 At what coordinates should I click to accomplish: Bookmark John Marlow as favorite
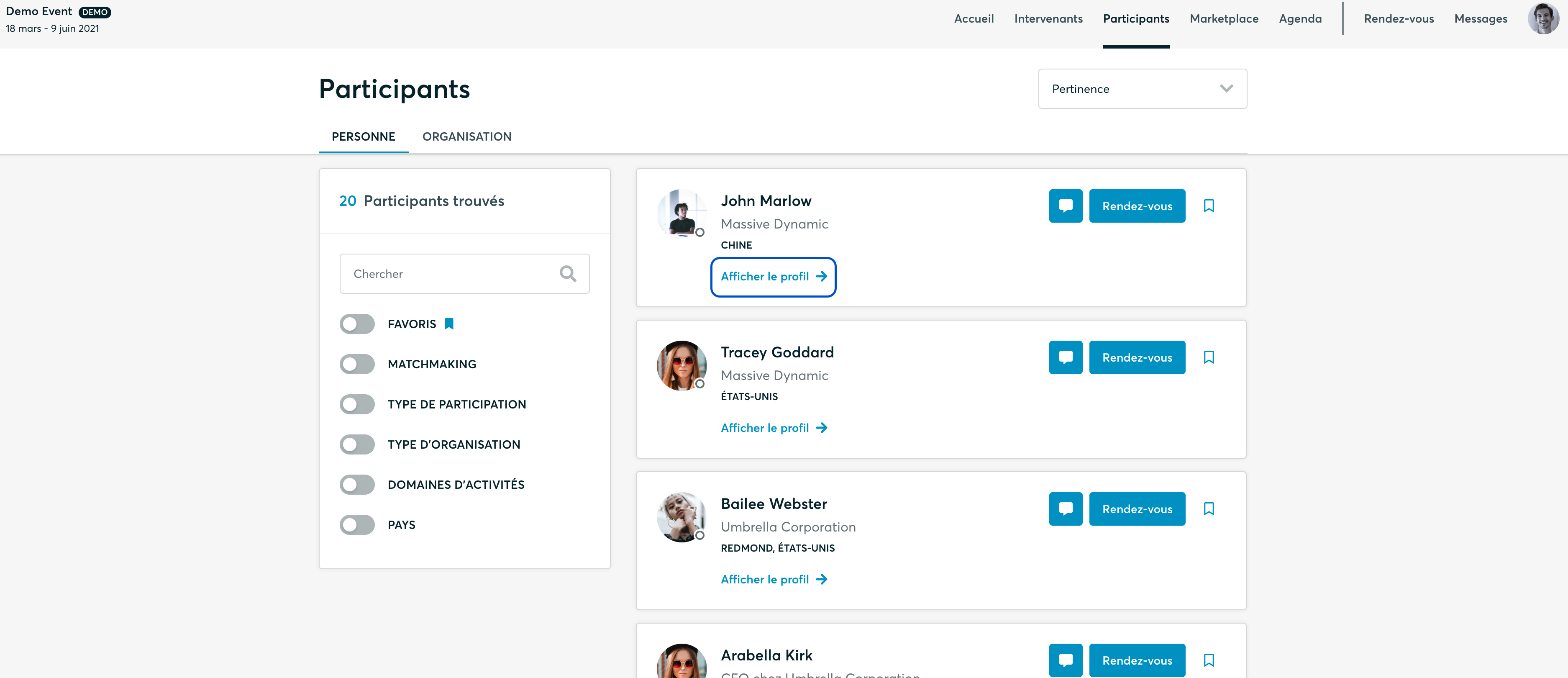click(x=1209, y=206)
